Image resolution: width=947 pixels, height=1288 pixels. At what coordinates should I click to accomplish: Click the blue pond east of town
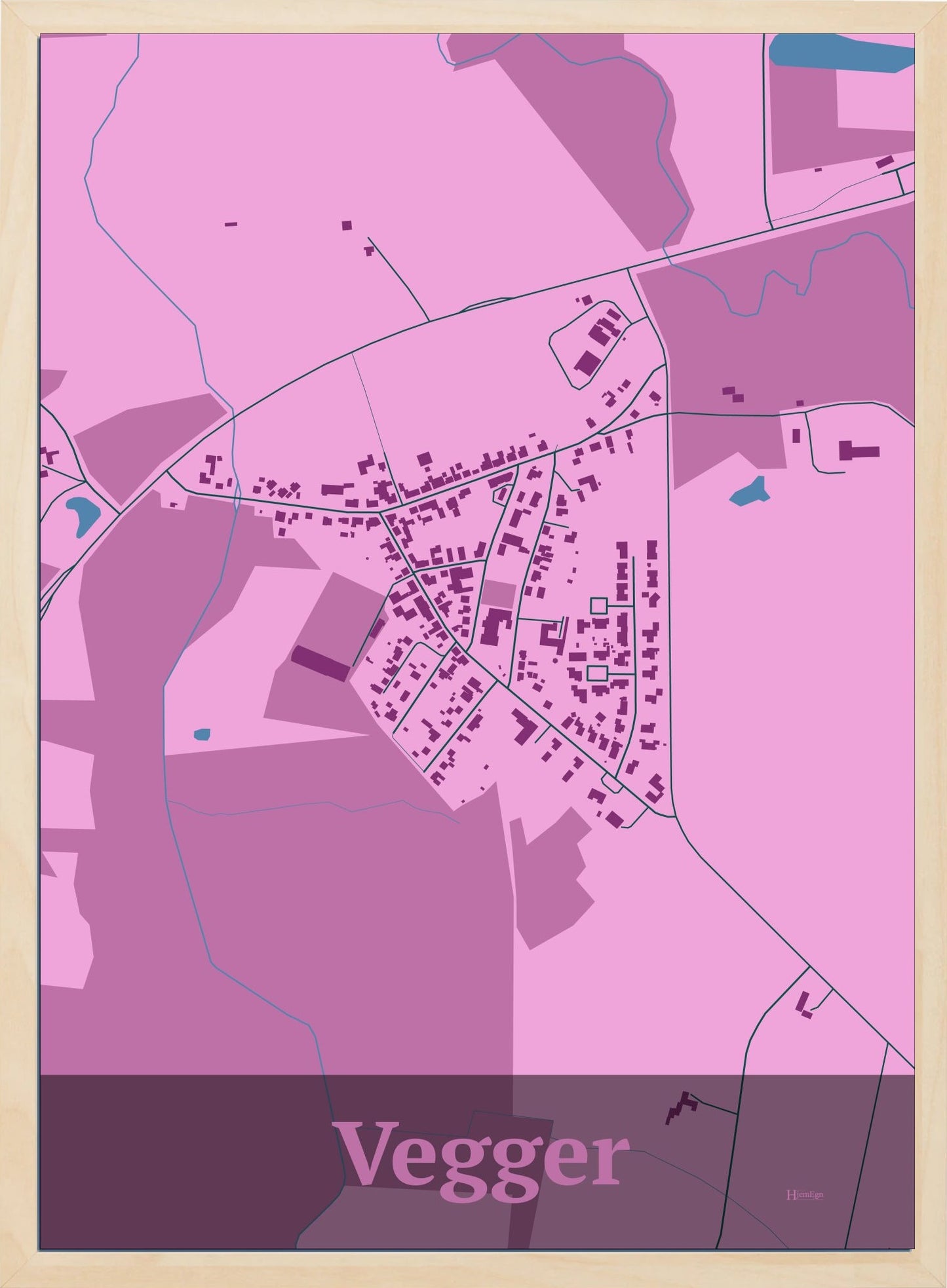(x=749, y=492)
